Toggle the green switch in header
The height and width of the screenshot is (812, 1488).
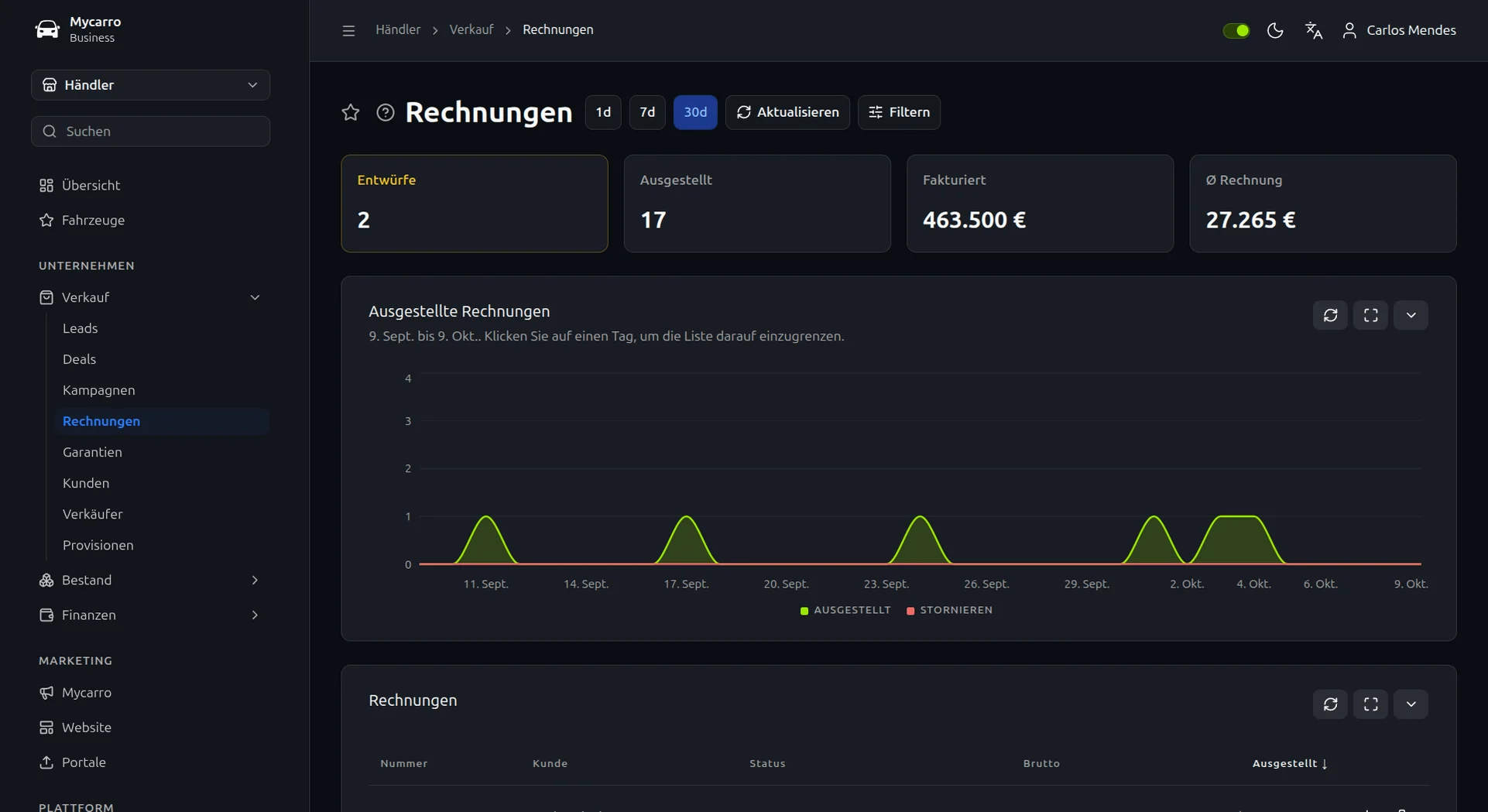(x=1236, y=30)
